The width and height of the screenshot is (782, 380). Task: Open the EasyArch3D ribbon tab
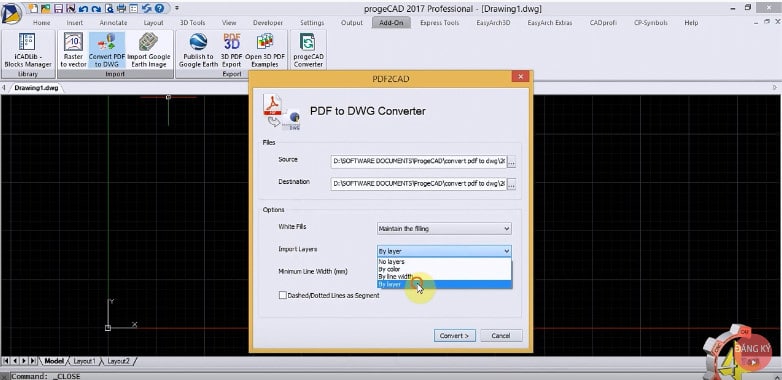pos(493,23)
